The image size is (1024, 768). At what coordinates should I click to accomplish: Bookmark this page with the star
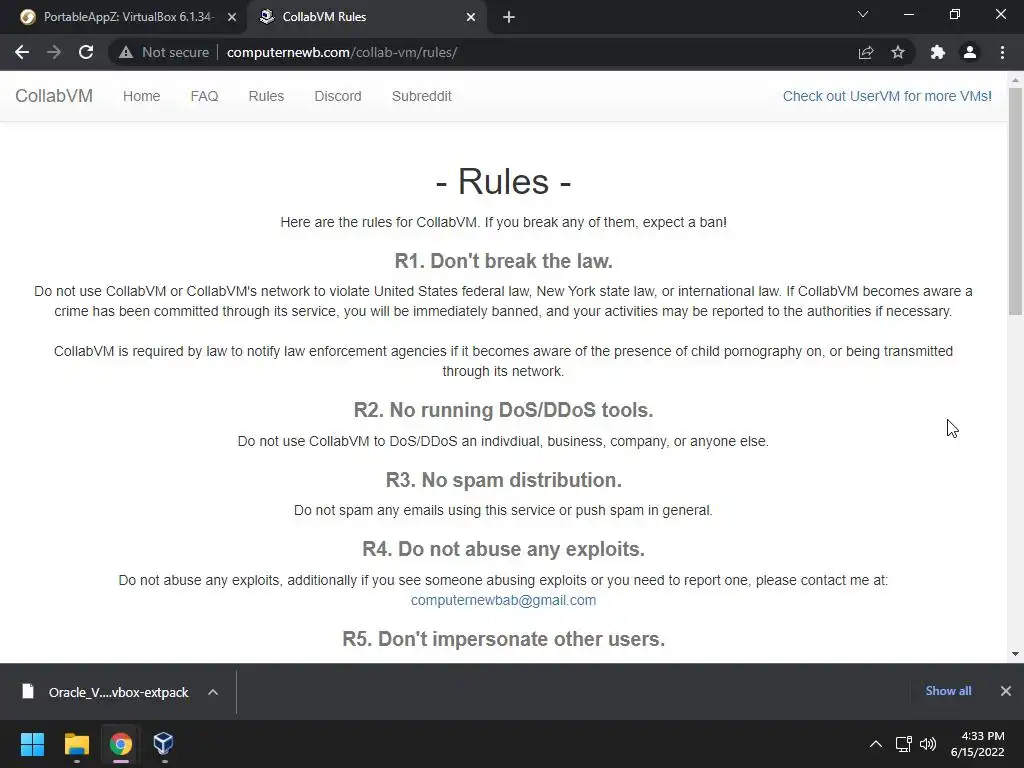click(898, 52)
